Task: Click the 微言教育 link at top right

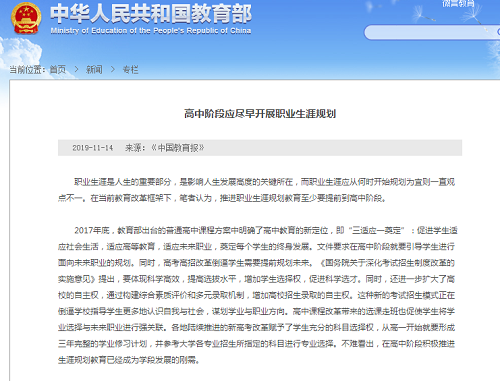Action: click(x=458, y=3)
